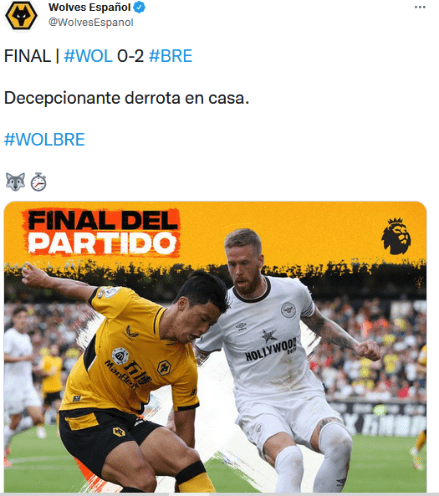
Task: Click the Wolves Español display name
Action: pyautogui.click(x=90, y=7)
